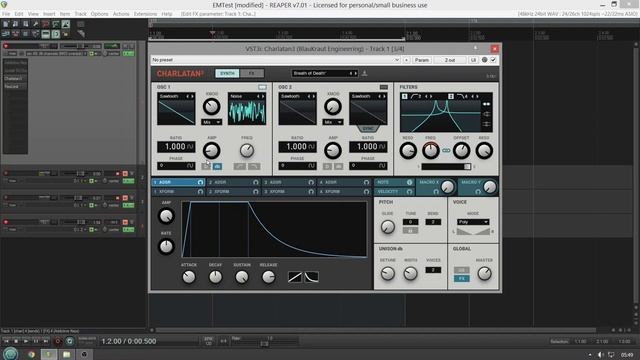Open the OSC 2 XMOD Mix dropdown
Screen dimensions: 640x360
333,122
